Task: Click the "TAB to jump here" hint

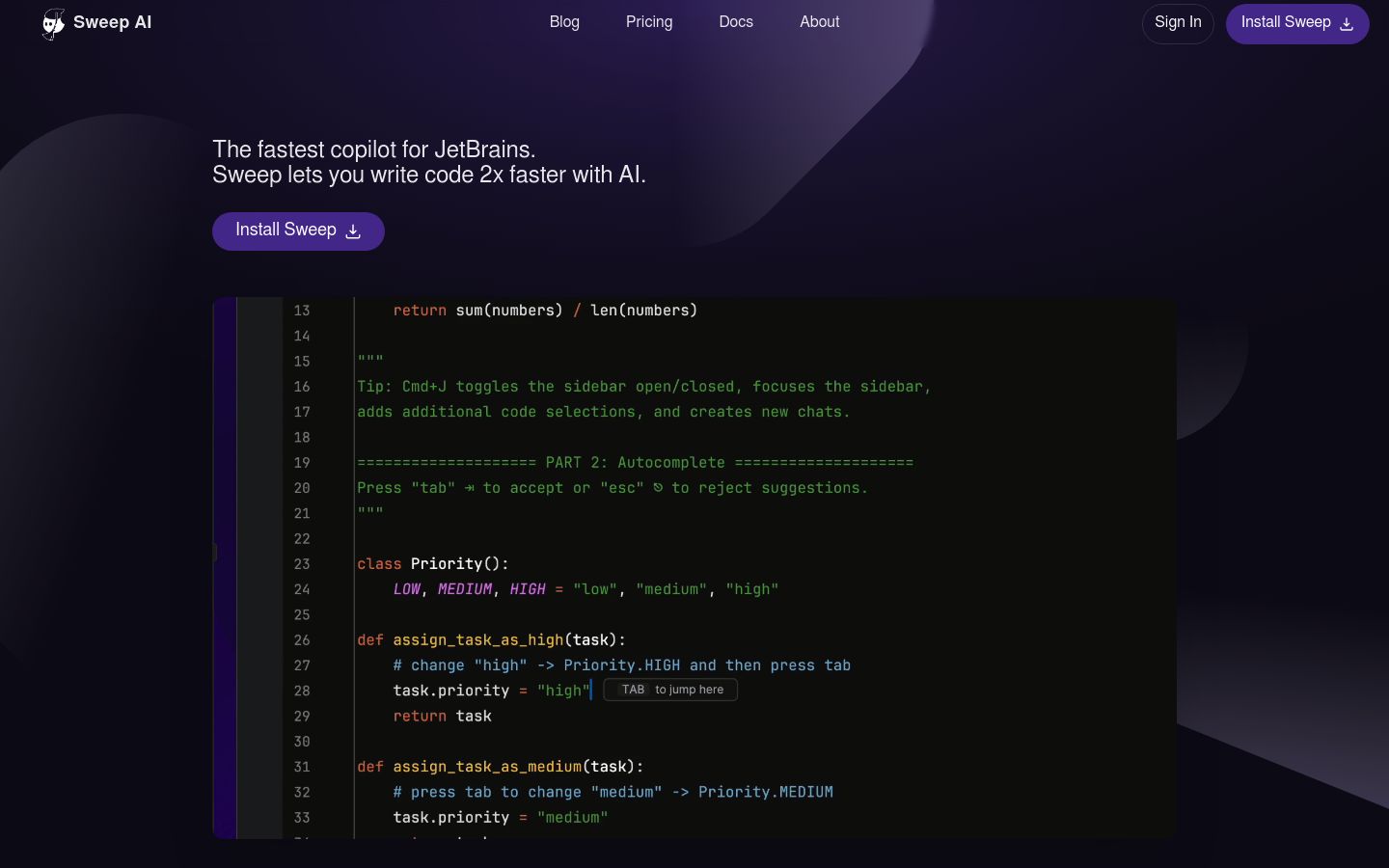Action: click(x=670, y=690)
